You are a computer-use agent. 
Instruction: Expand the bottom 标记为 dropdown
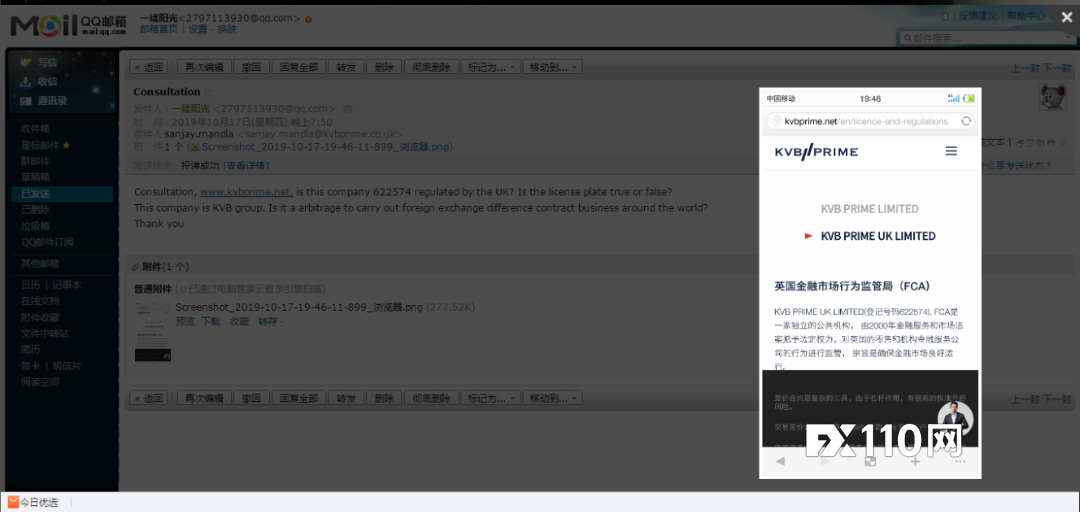coord(491,398)
